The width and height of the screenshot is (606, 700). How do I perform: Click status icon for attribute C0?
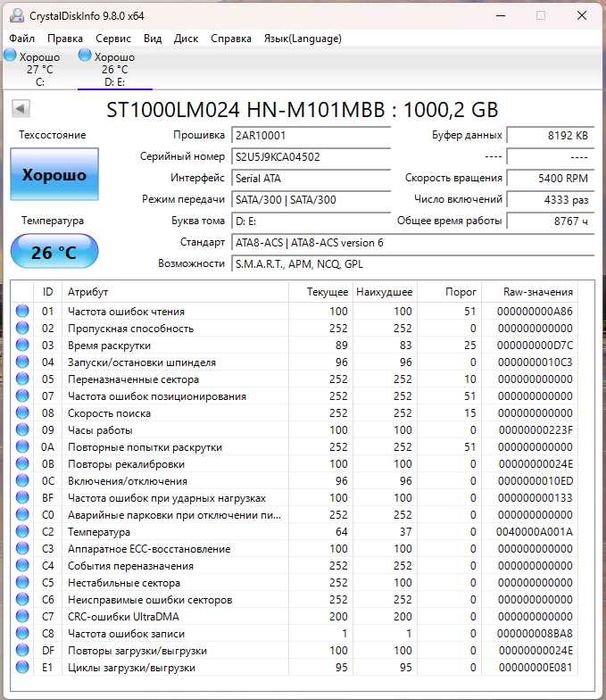pos(22,515)
